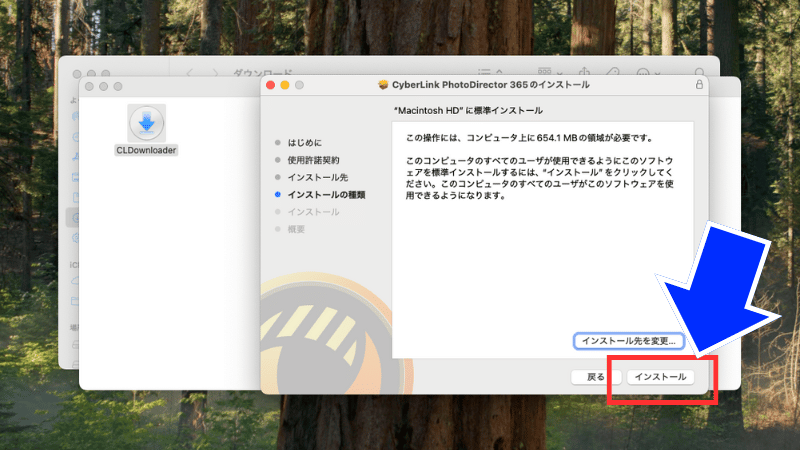Close the installer window with the red button
The image size is (800, 450).
pos(270,85)
